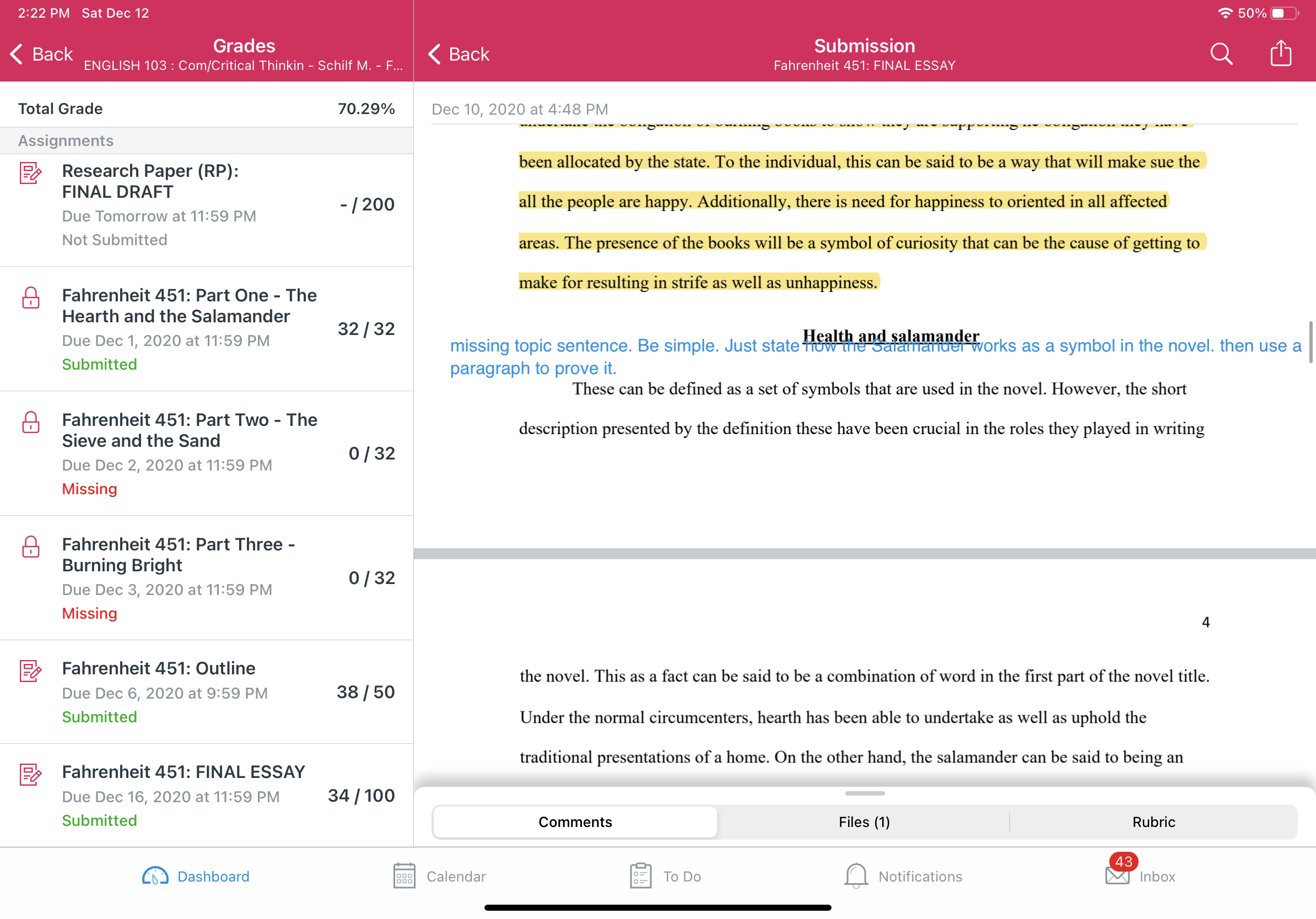
Task: Open the Notifications bell icon
Action: pyautogui.click(x=856, y=875)
